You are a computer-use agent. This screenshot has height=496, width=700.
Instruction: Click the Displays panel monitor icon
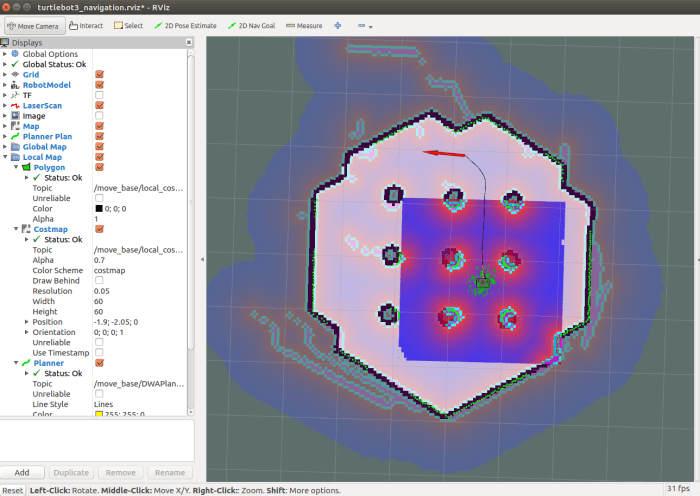pos(5,42)
